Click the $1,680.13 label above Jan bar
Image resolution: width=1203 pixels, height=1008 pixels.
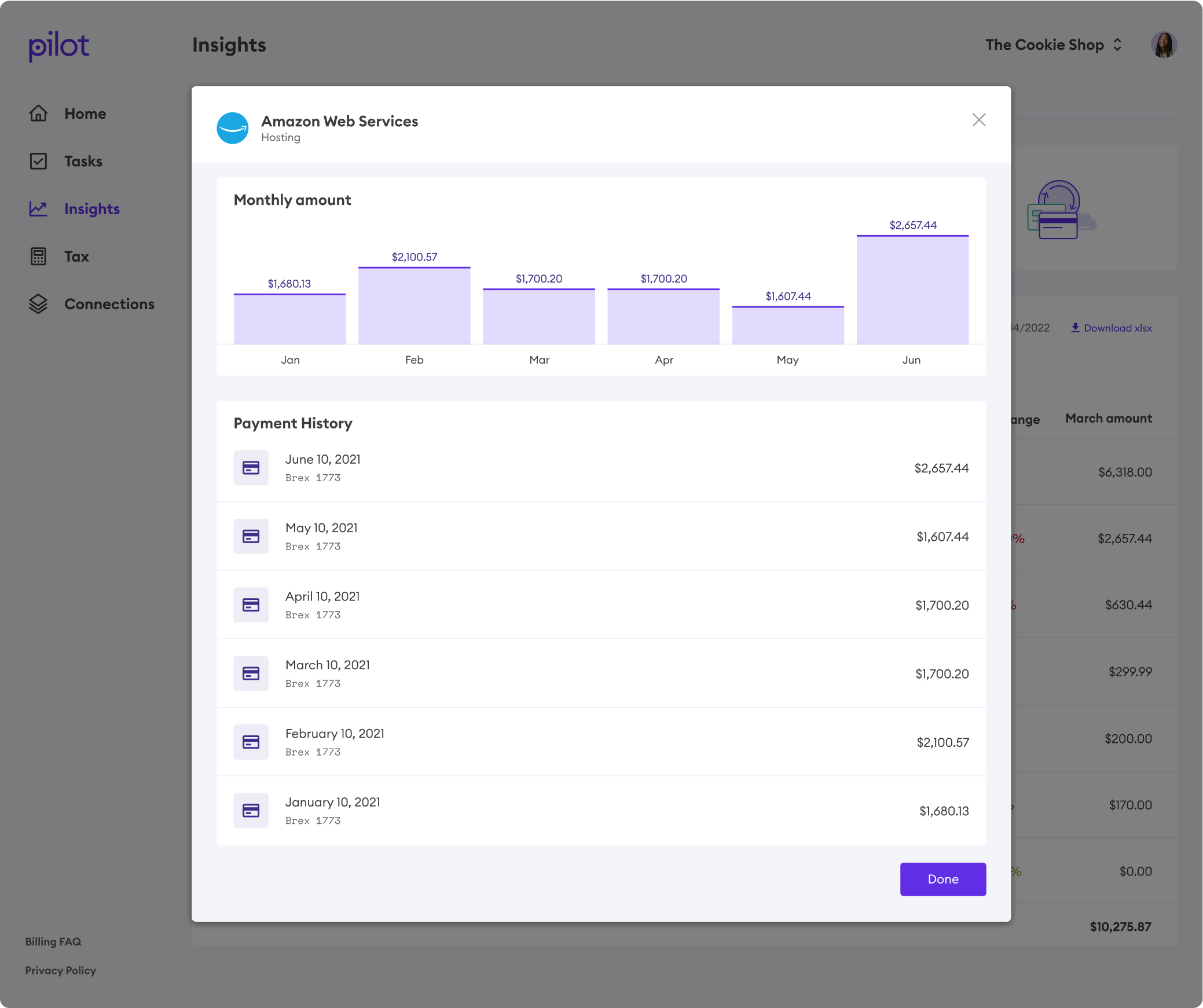point(289,283)
